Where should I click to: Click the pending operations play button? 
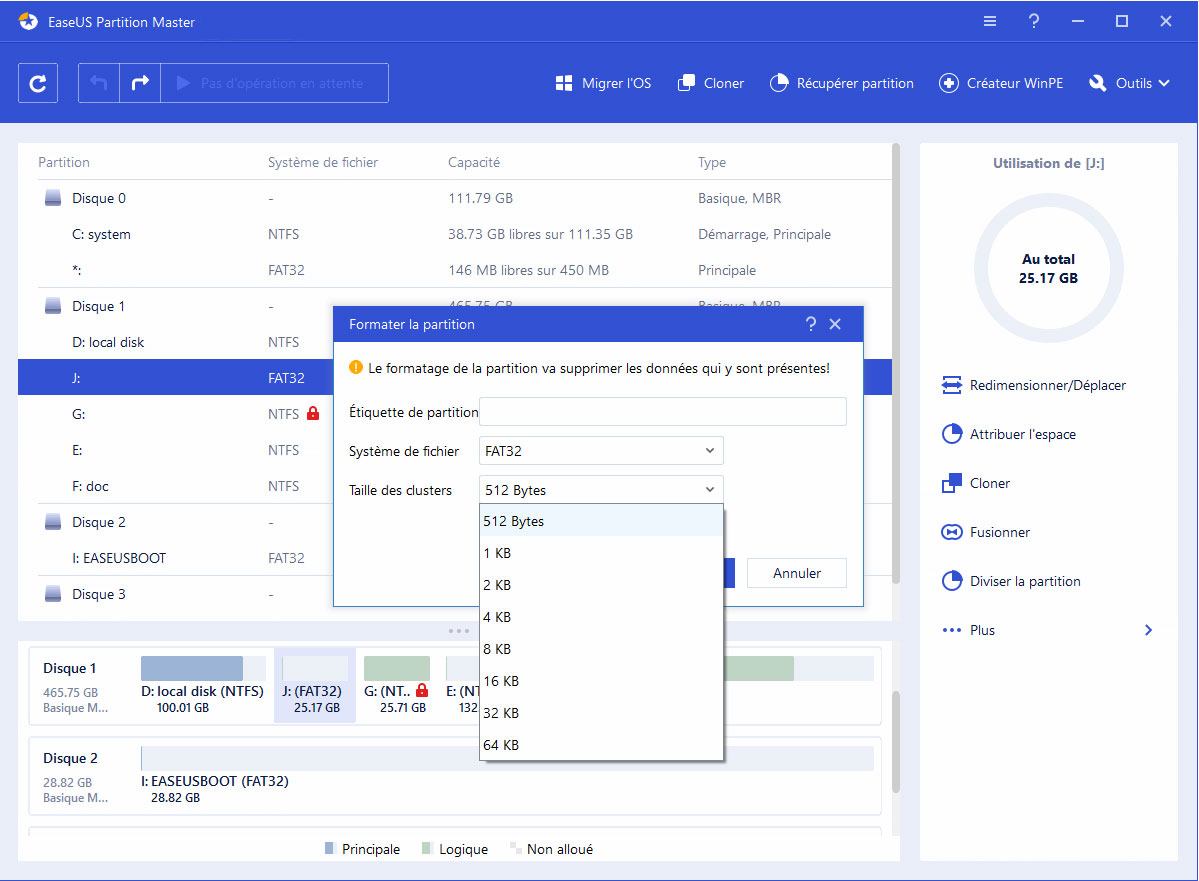(x=275, y=83)
